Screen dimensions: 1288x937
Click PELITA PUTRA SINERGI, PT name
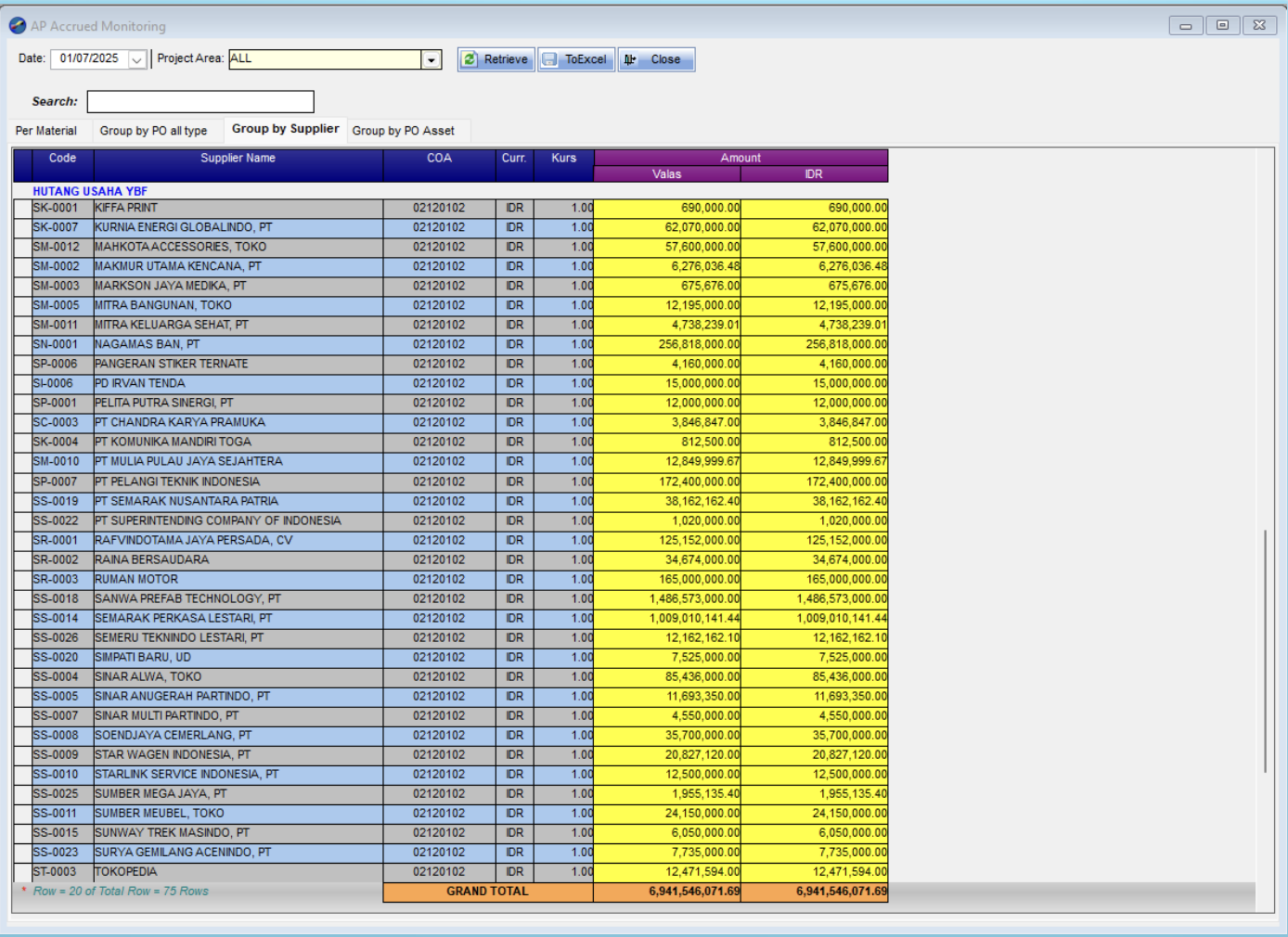164,403
